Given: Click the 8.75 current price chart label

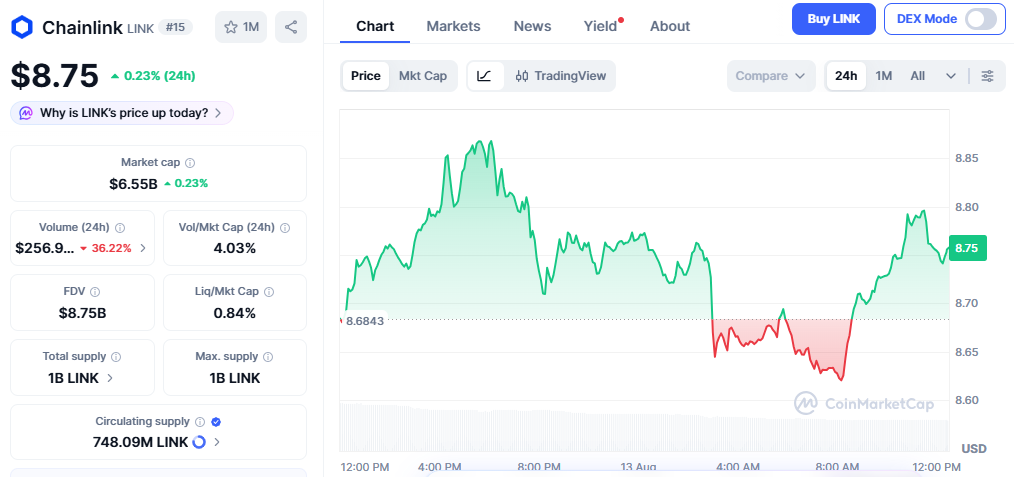Looking at the screenshot, I should pyautogui.click(x=967, y=248).
